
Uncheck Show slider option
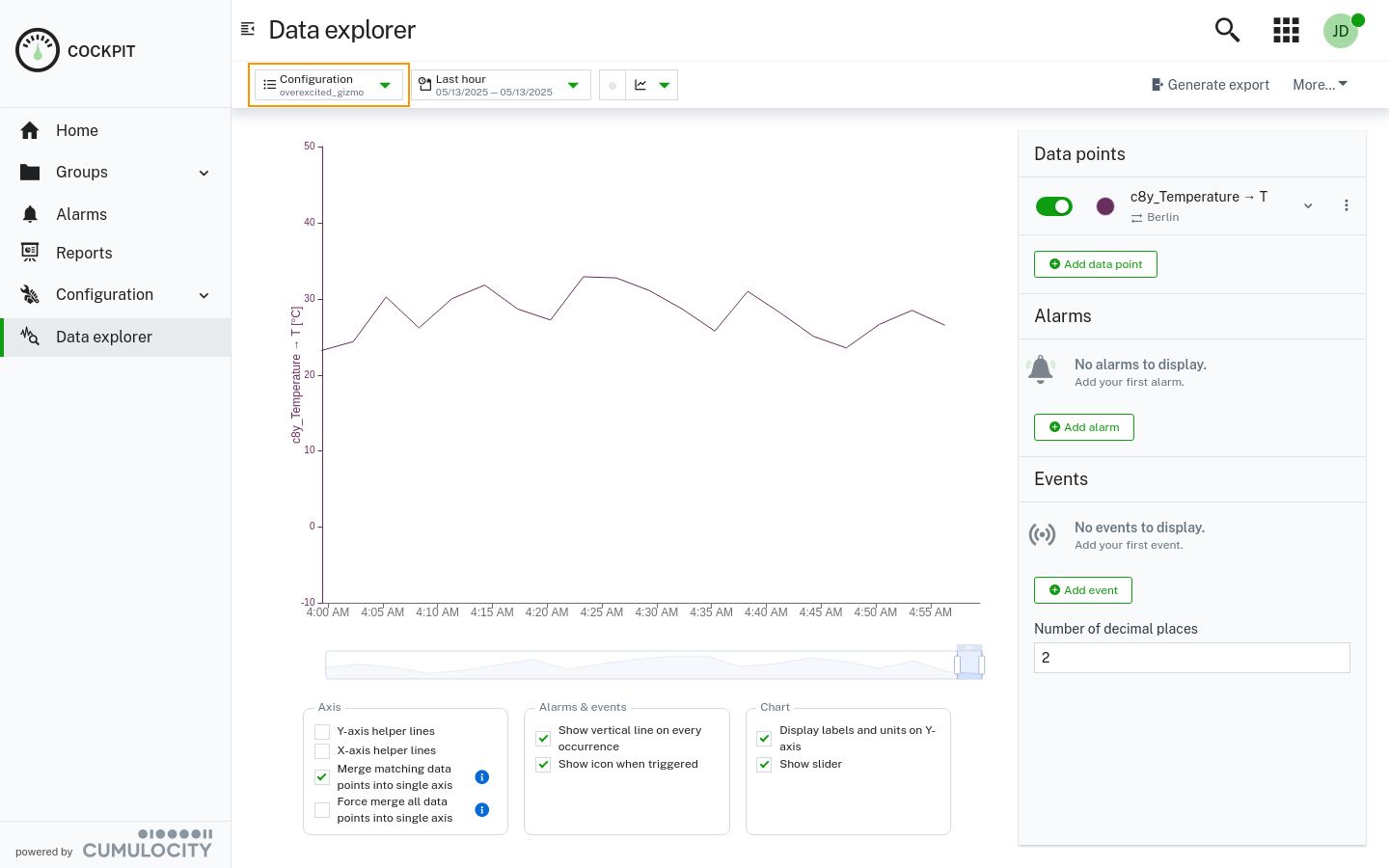[x=764, y=764]
